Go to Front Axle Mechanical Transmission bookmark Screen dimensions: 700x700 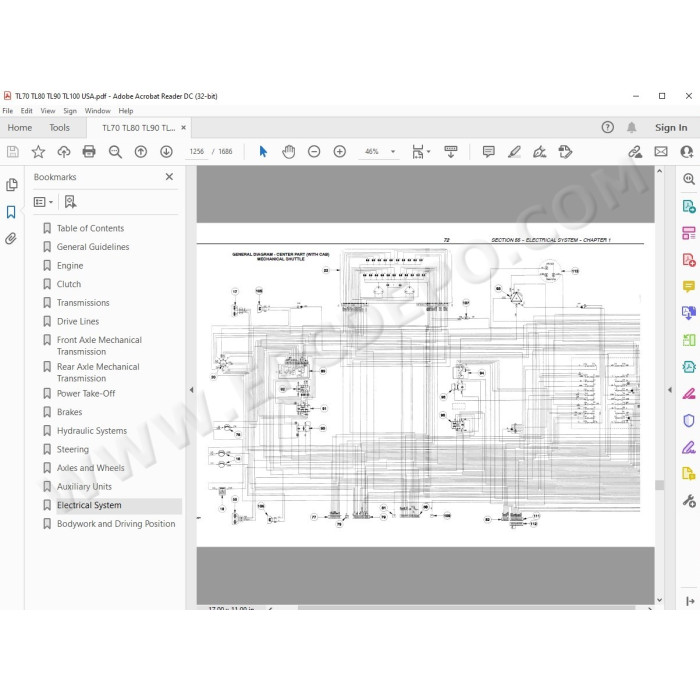[99, 346]
